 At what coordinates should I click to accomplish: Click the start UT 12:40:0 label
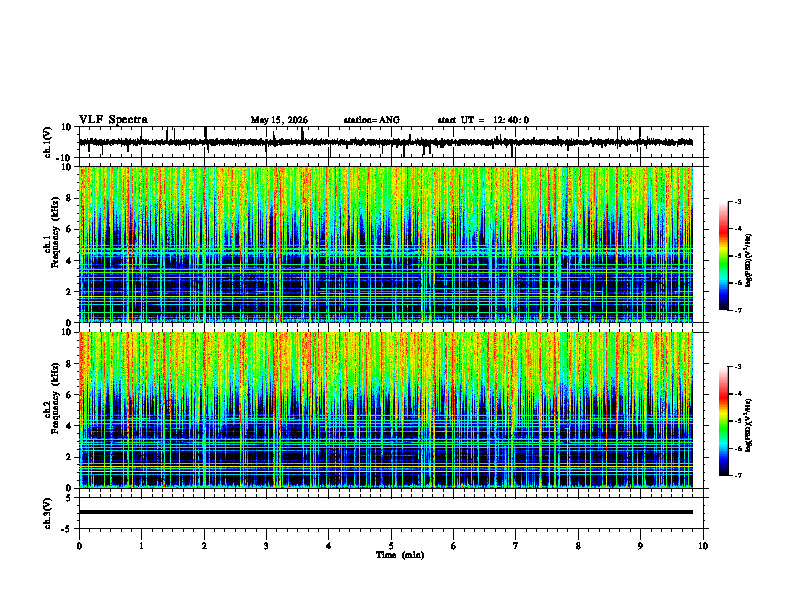tap(483, 120)
